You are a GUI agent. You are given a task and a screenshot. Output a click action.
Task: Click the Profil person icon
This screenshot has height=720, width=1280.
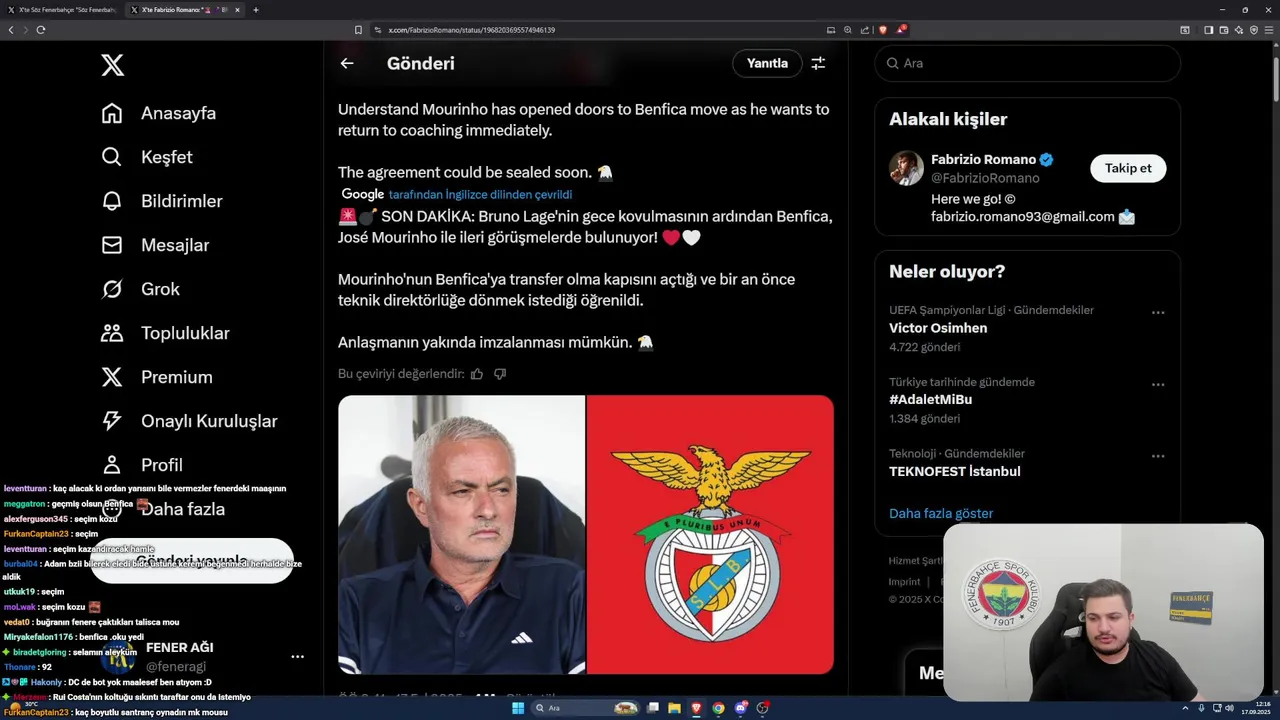(112, 465)
